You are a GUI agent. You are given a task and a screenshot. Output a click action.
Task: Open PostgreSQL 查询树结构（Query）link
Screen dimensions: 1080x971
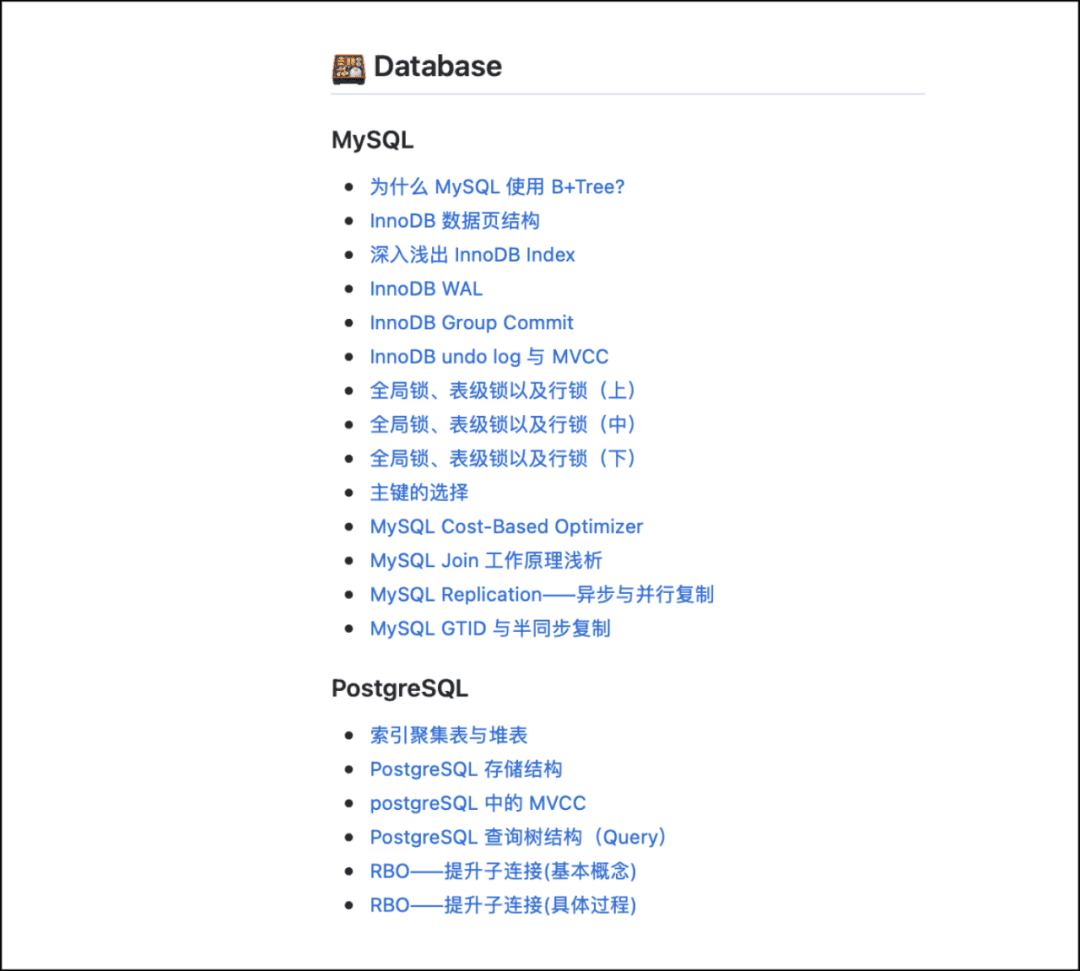click(518, 837)
